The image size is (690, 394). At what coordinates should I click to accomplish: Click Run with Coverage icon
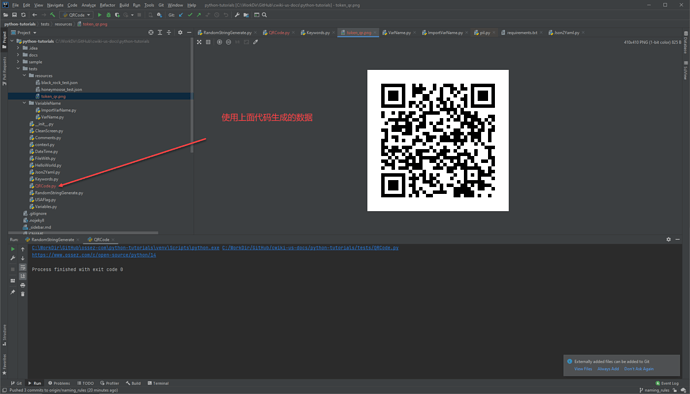click(117, 15)
